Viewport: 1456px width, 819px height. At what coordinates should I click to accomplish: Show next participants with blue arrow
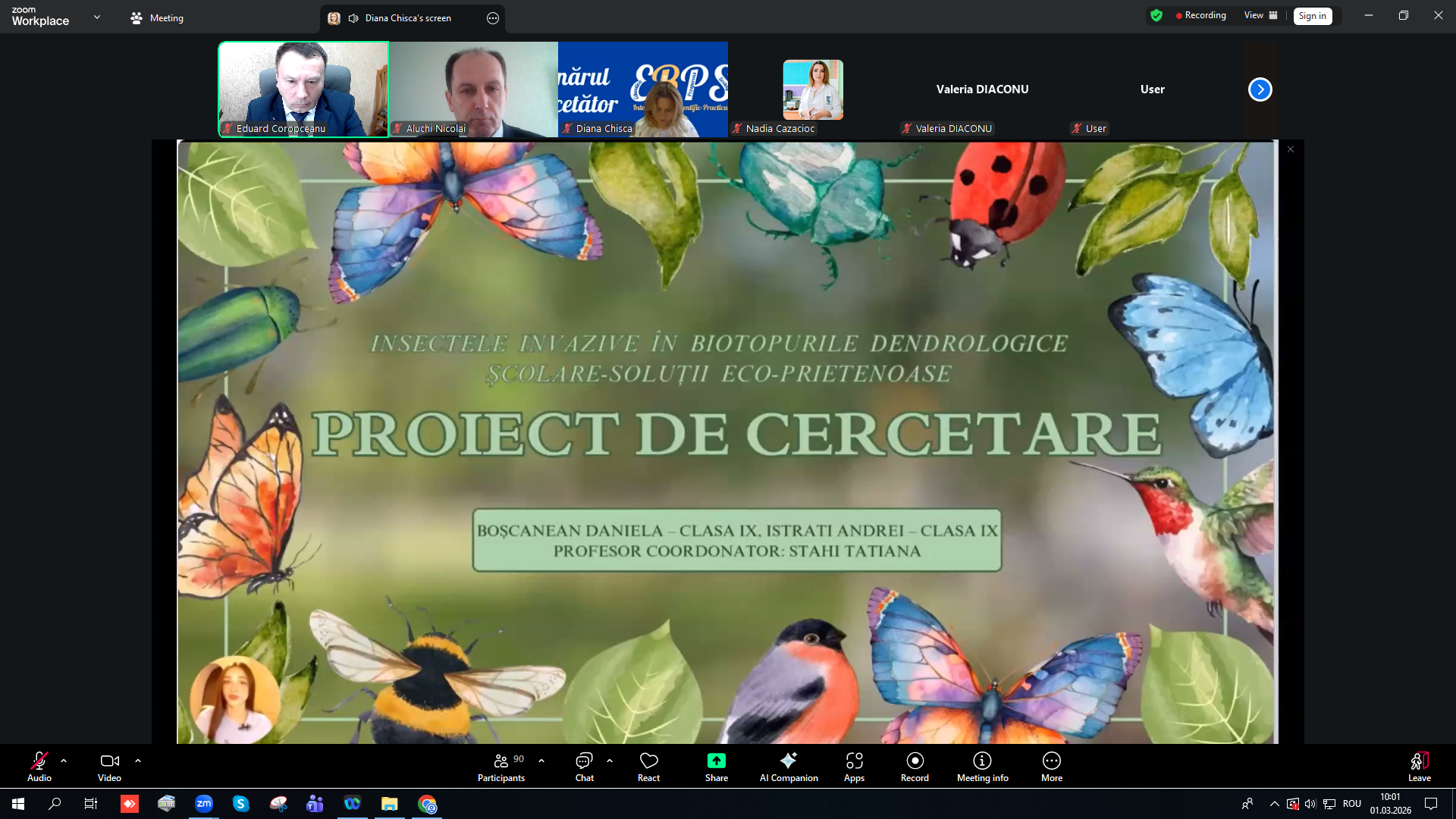coord(1260,89)
